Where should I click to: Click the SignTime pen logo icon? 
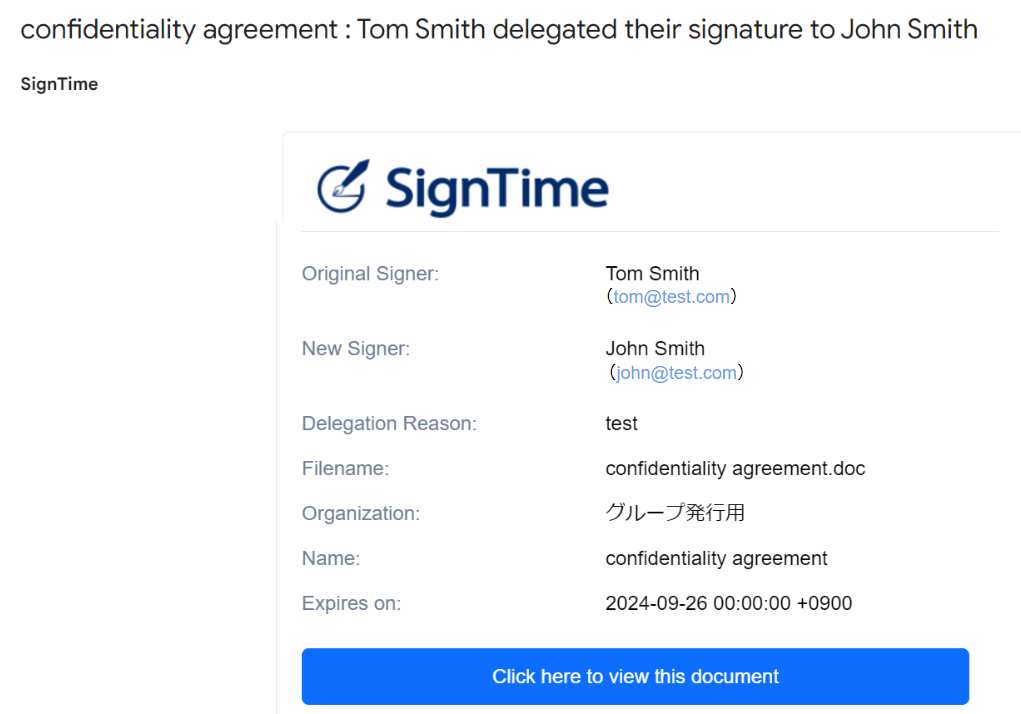point(343,186)
